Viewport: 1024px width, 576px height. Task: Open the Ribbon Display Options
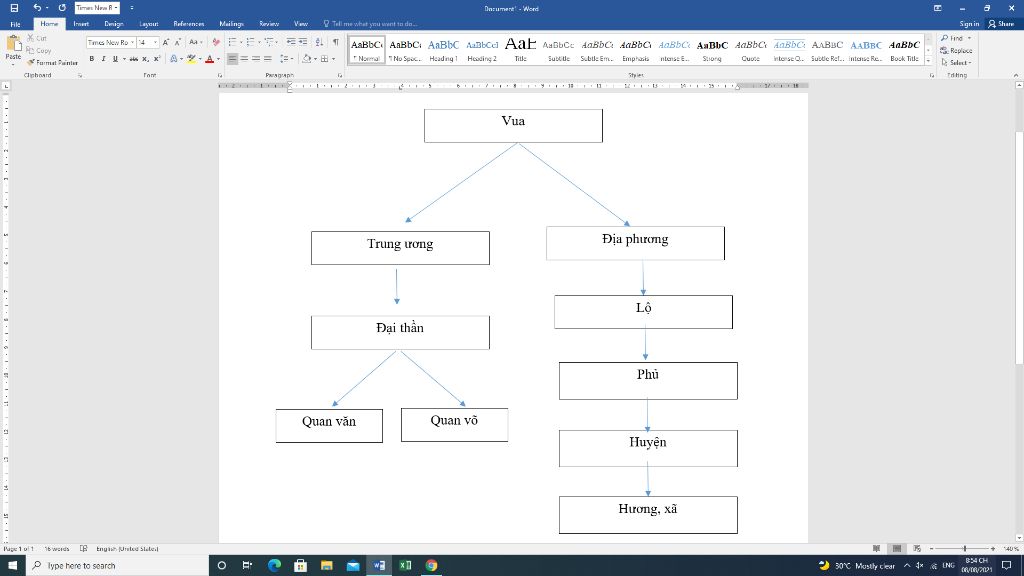(x=938, y=8)
